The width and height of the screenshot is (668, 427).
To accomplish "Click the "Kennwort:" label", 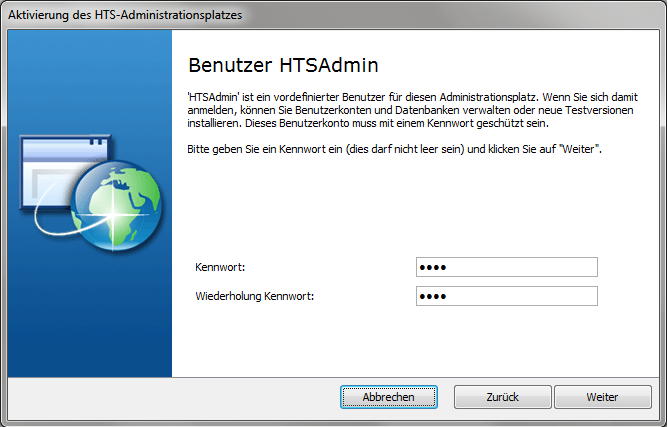I will coord(220,267).
